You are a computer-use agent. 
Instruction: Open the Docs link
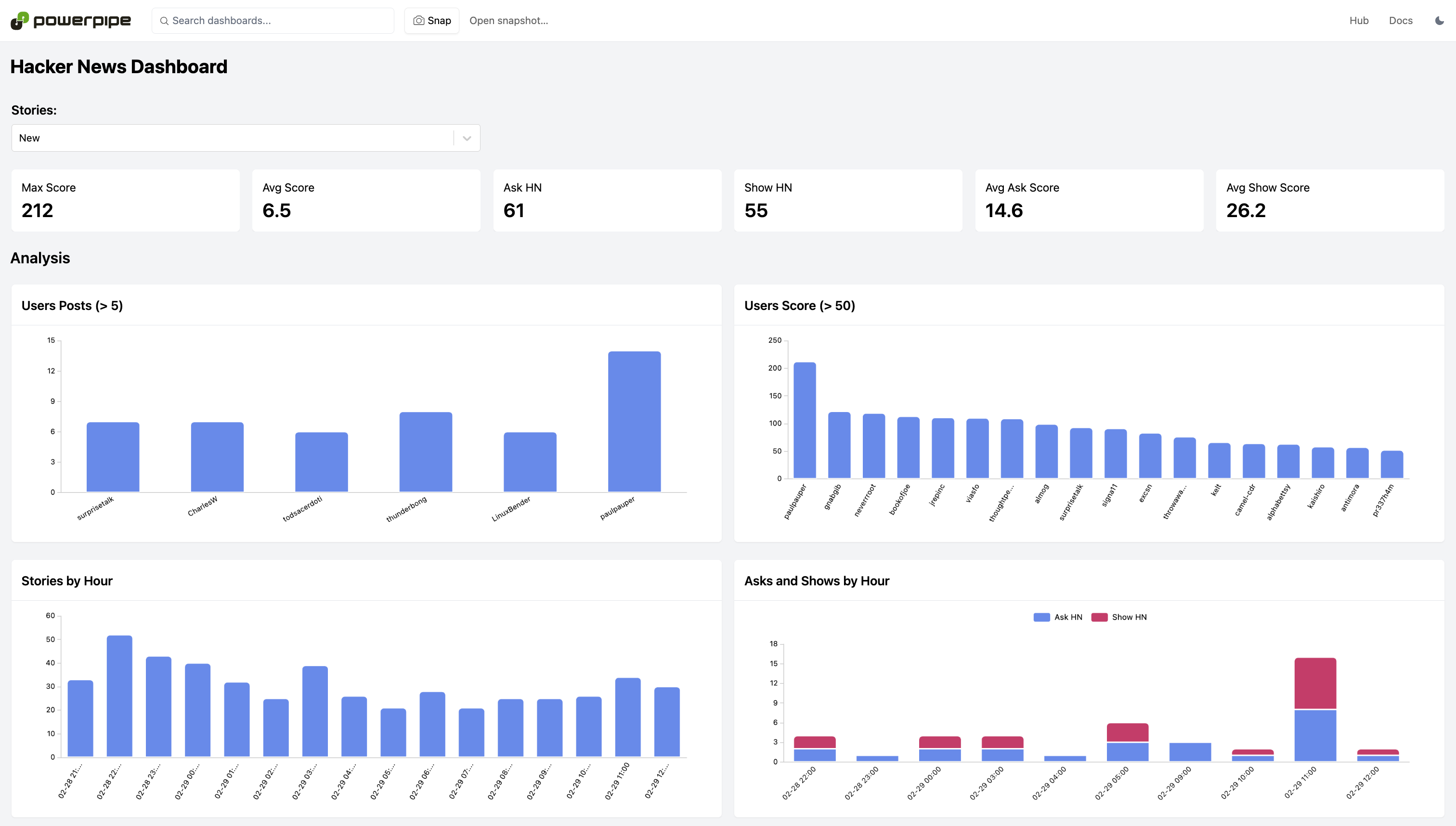(x=1401, y=20)
